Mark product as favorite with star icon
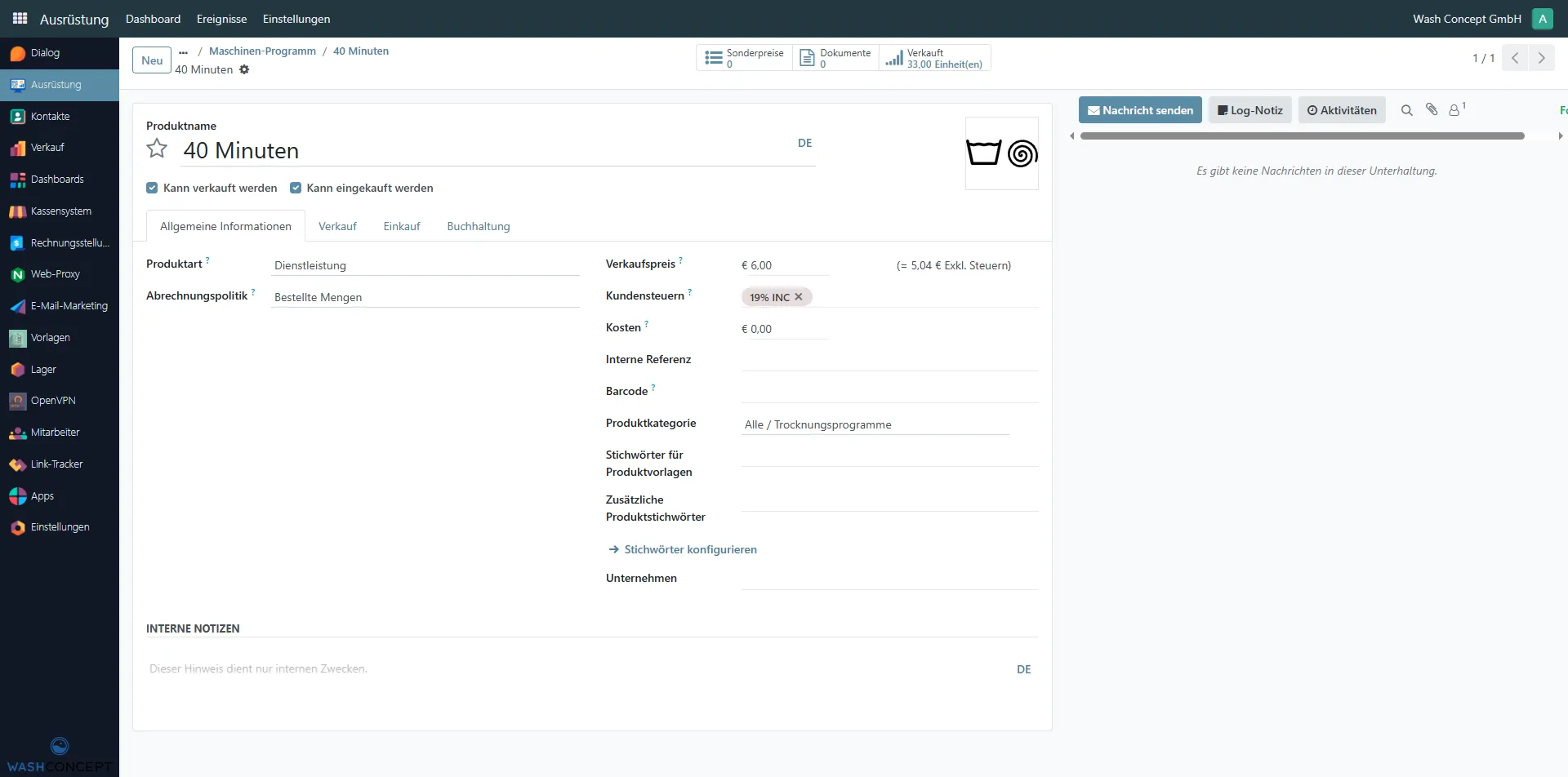Viewport: 1568px width, 777px height. coord(157,149)
